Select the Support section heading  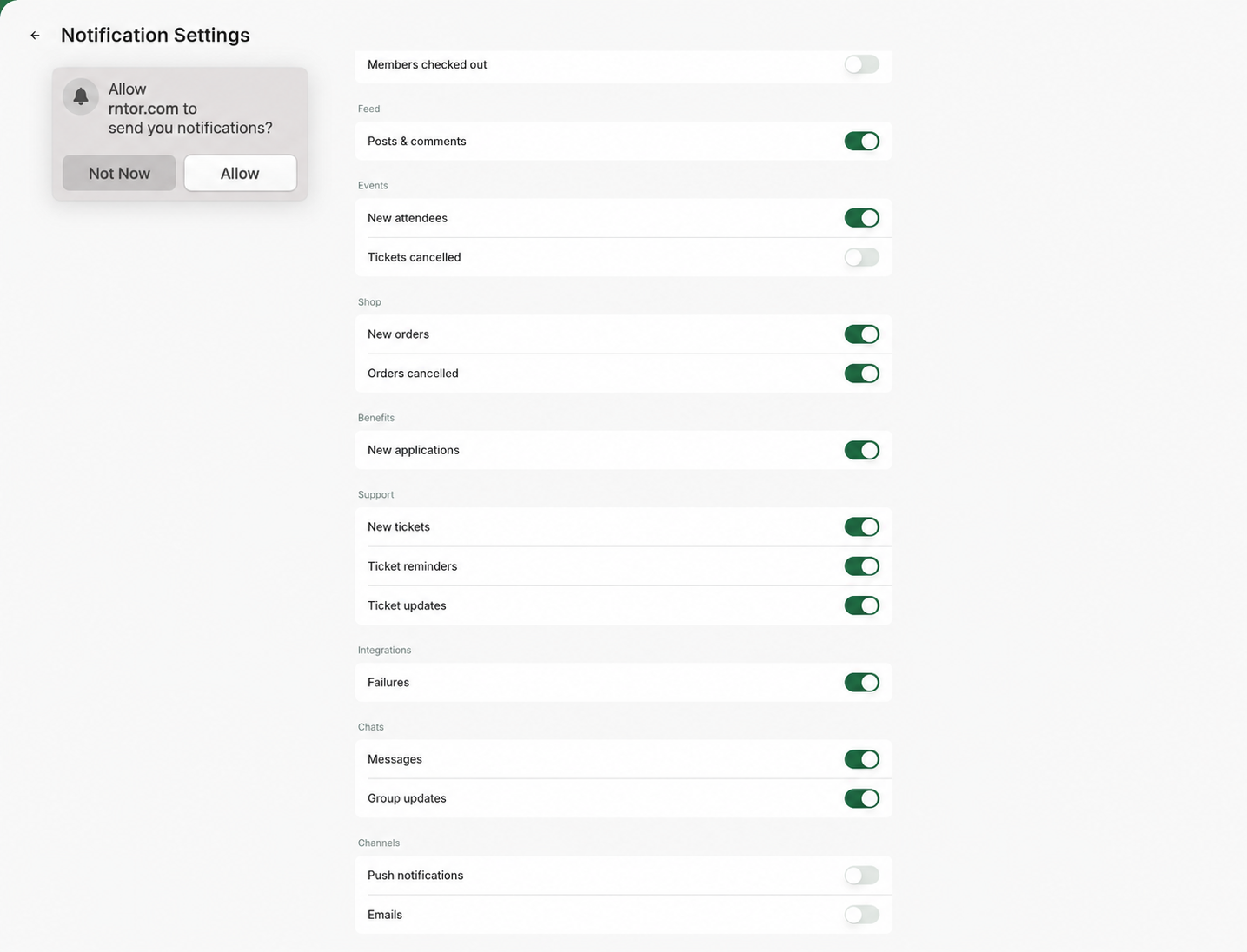376,495
